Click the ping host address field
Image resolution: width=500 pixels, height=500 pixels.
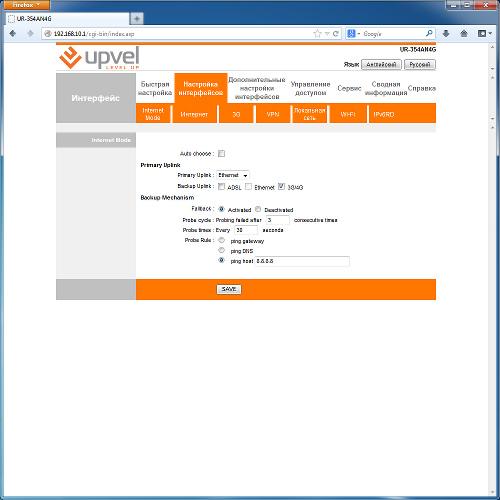(x=302, y=261)
